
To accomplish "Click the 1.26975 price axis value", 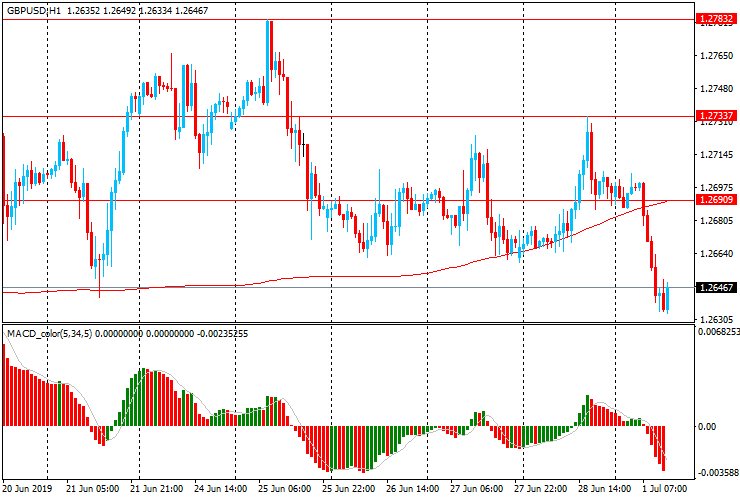I will [x=716, y=188].
